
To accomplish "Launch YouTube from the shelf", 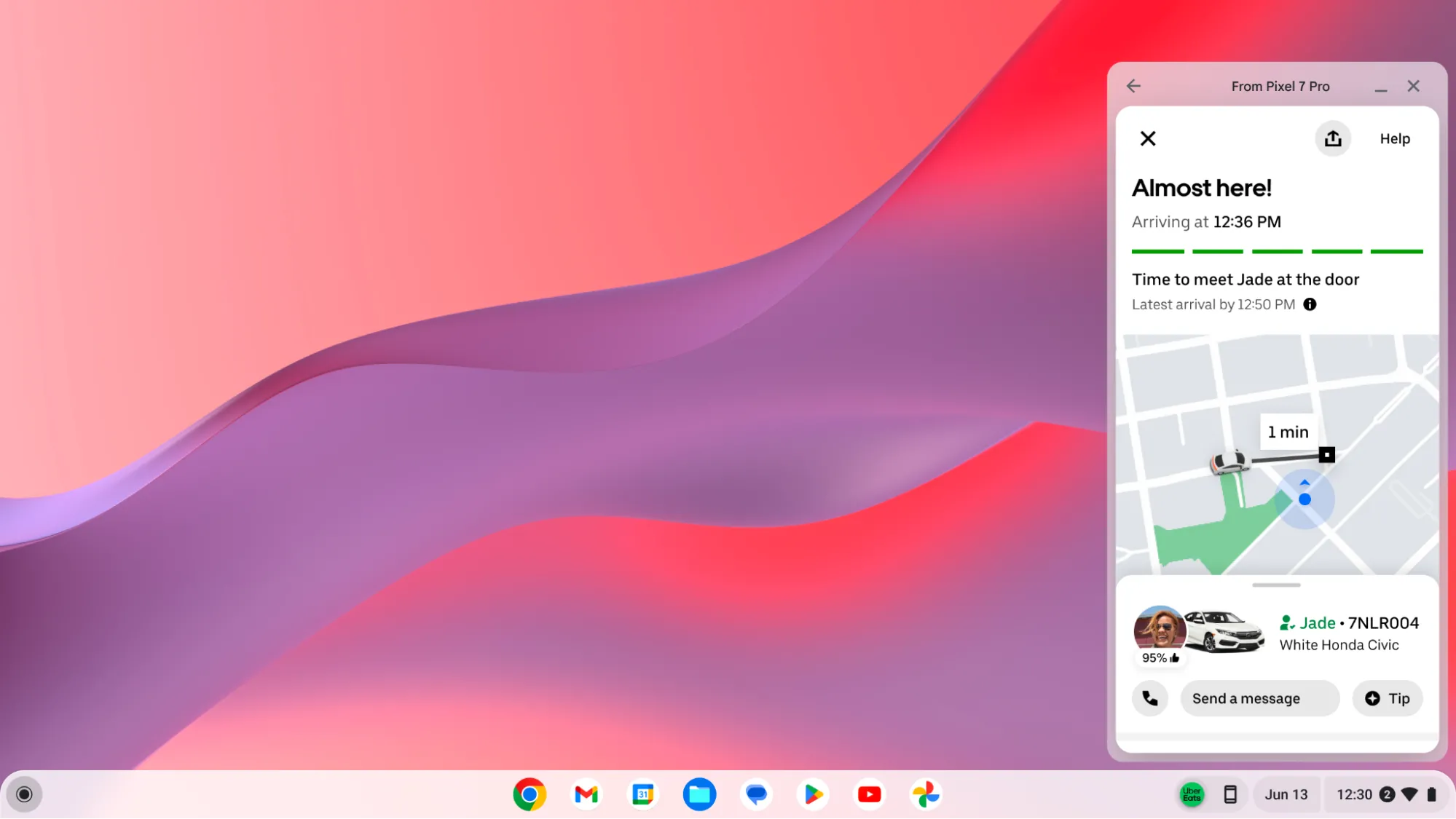I will pos(869,794).
